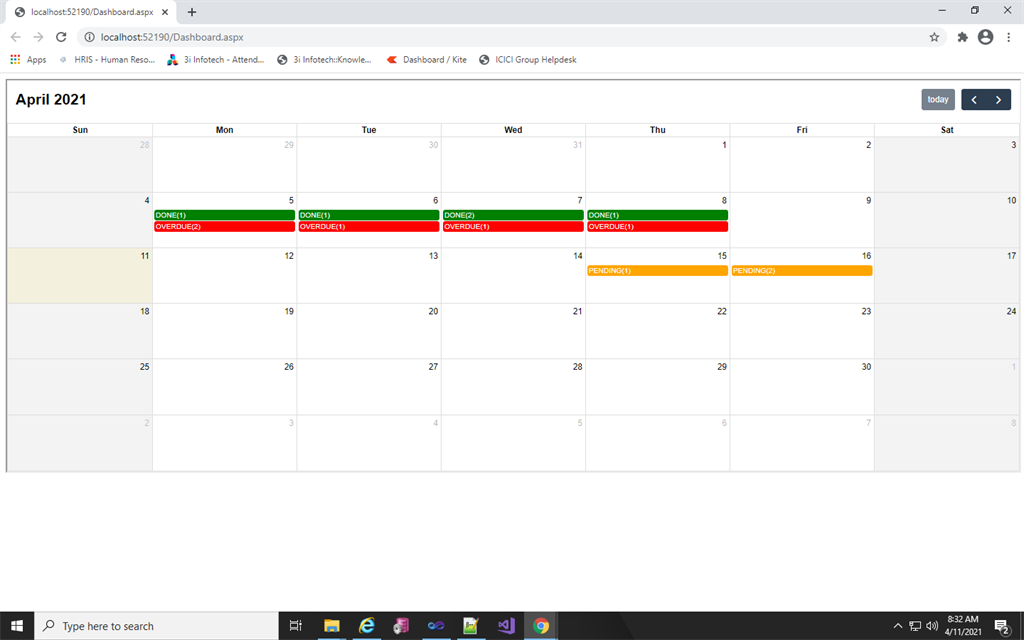Click the volume icon in system tray

point(931,625)
